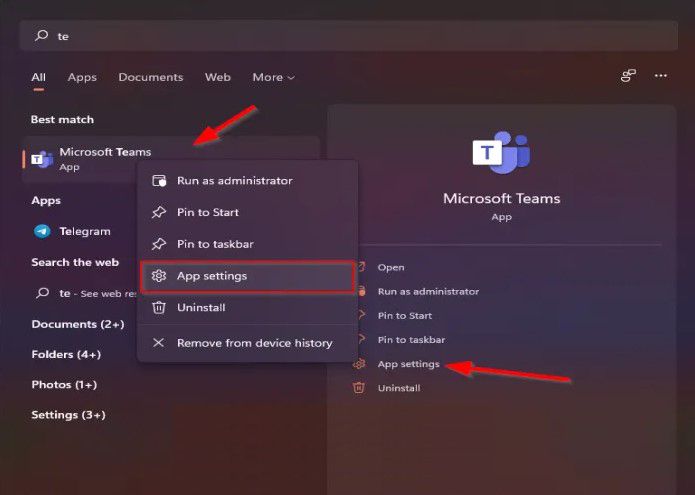Click the Microsoft Teams icon in Best match

tap(42, 159)
